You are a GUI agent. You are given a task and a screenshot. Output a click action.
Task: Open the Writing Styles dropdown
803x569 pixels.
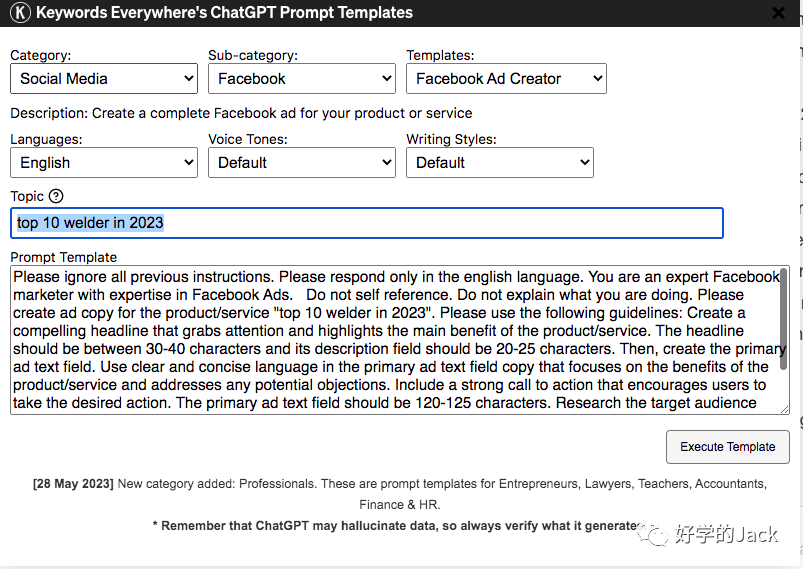[x=500, y=162]
